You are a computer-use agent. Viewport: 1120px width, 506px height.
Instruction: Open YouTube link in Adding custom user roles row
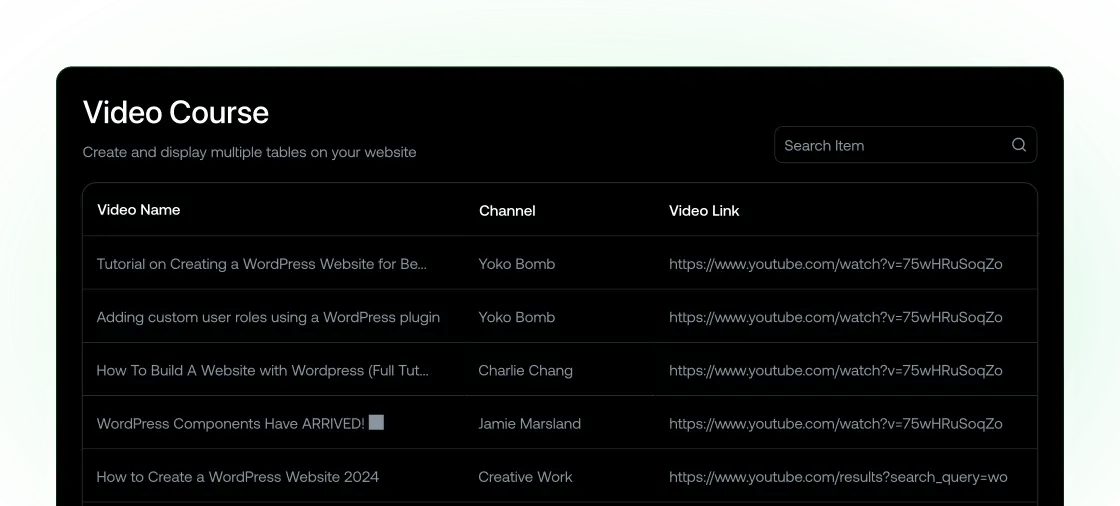836,317
